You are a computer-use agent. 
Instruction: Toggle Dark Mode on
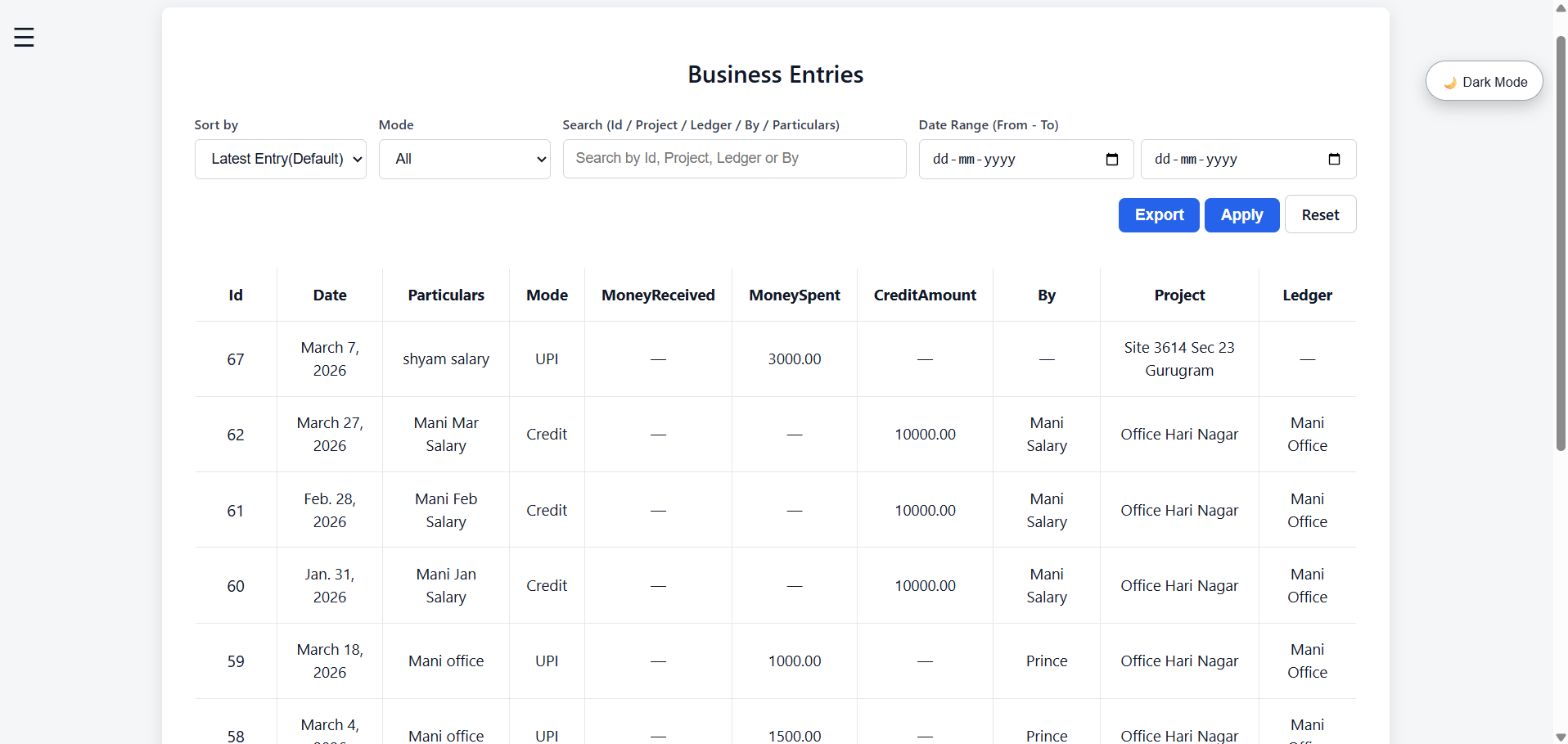coord(1484,82)
